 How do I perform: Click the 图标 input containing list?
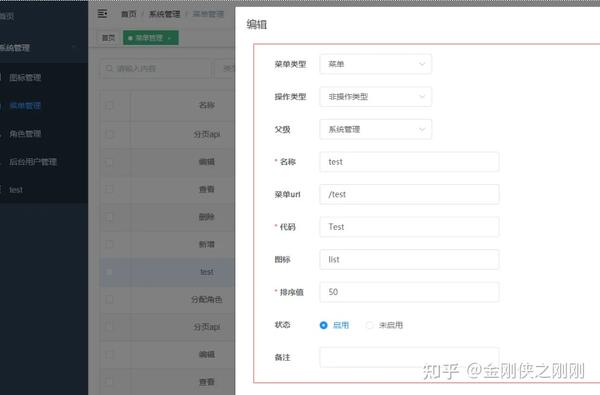(409, 260)
